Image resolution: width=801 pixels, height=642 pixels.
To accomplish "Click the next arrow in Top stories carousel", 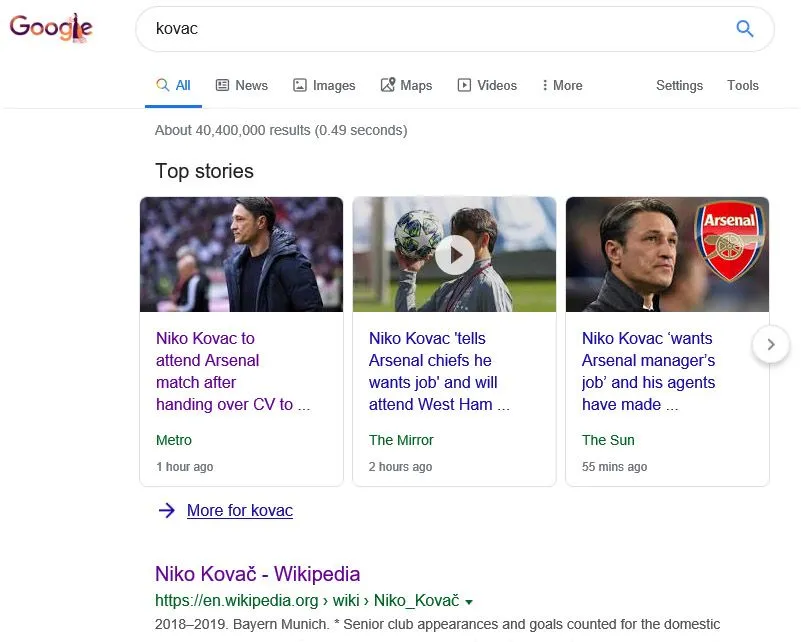I will (771, 345).
